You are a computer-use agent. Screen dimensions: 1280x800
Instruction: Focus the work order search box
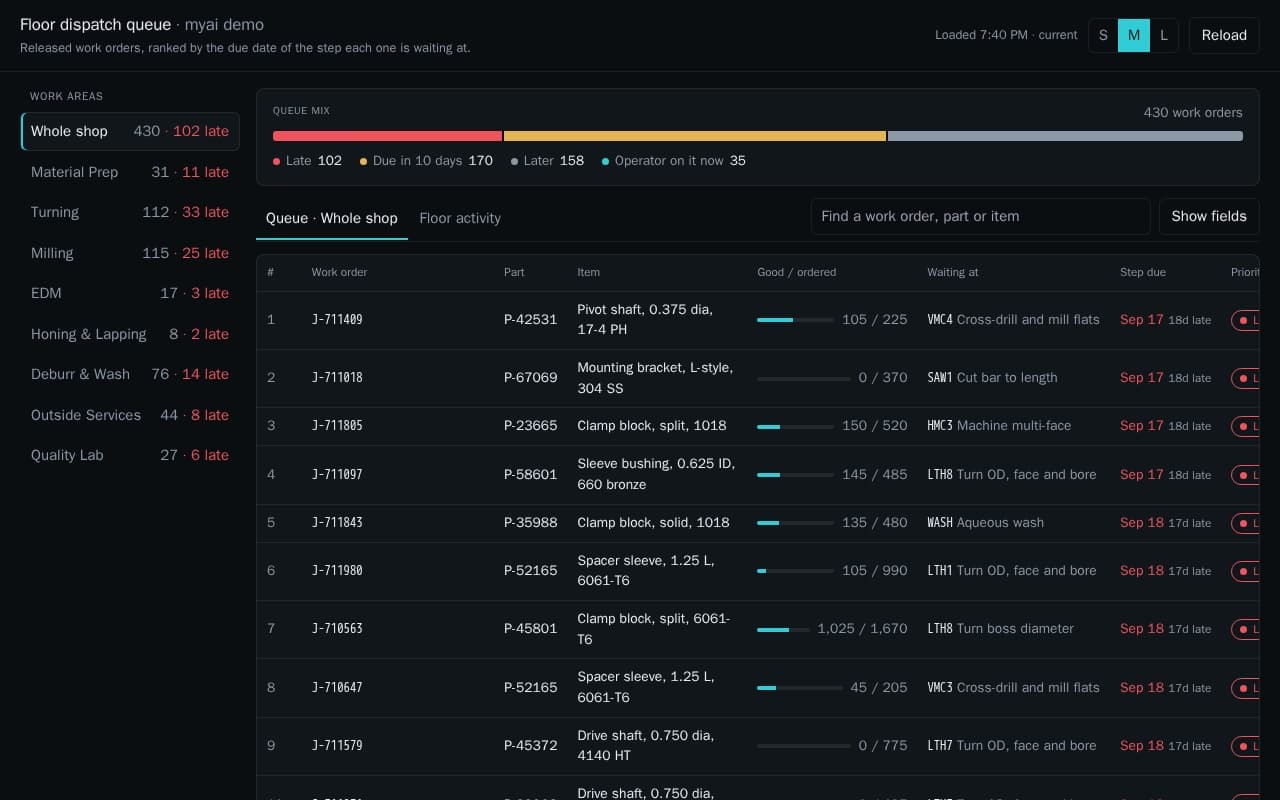tap(980, 216)
